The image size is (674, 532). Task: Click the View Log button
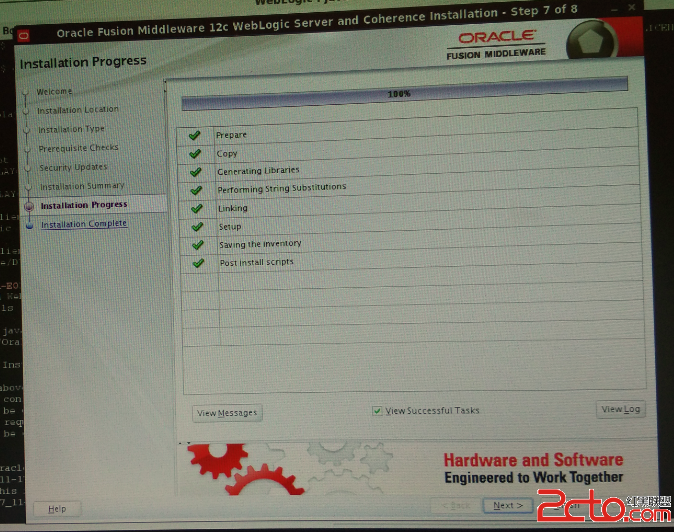(621, 409)
